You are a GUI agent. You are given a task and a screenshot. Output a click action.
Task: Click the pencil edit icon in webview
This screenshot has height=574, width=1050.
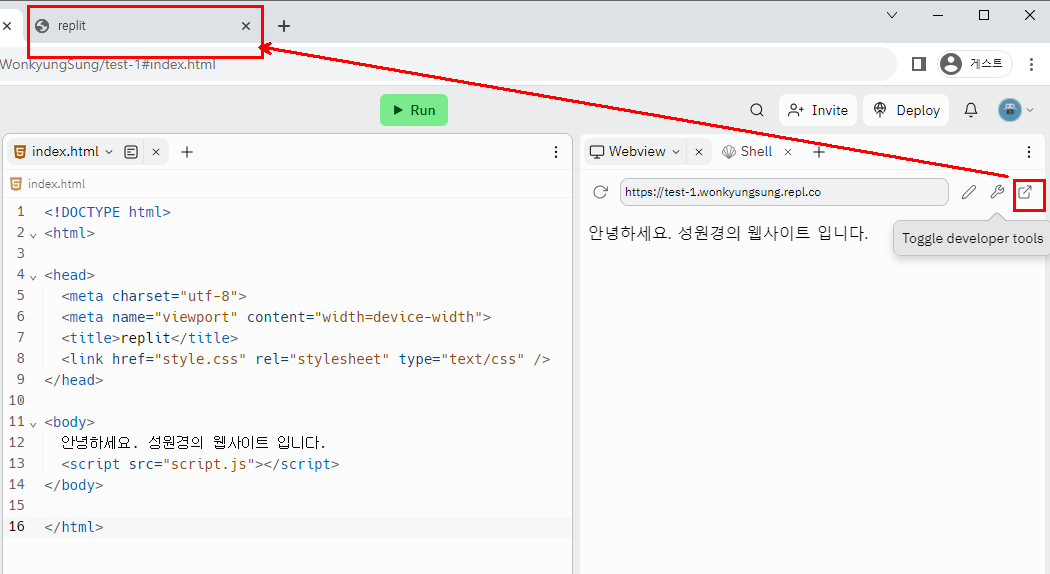click(x=969, y=192)
